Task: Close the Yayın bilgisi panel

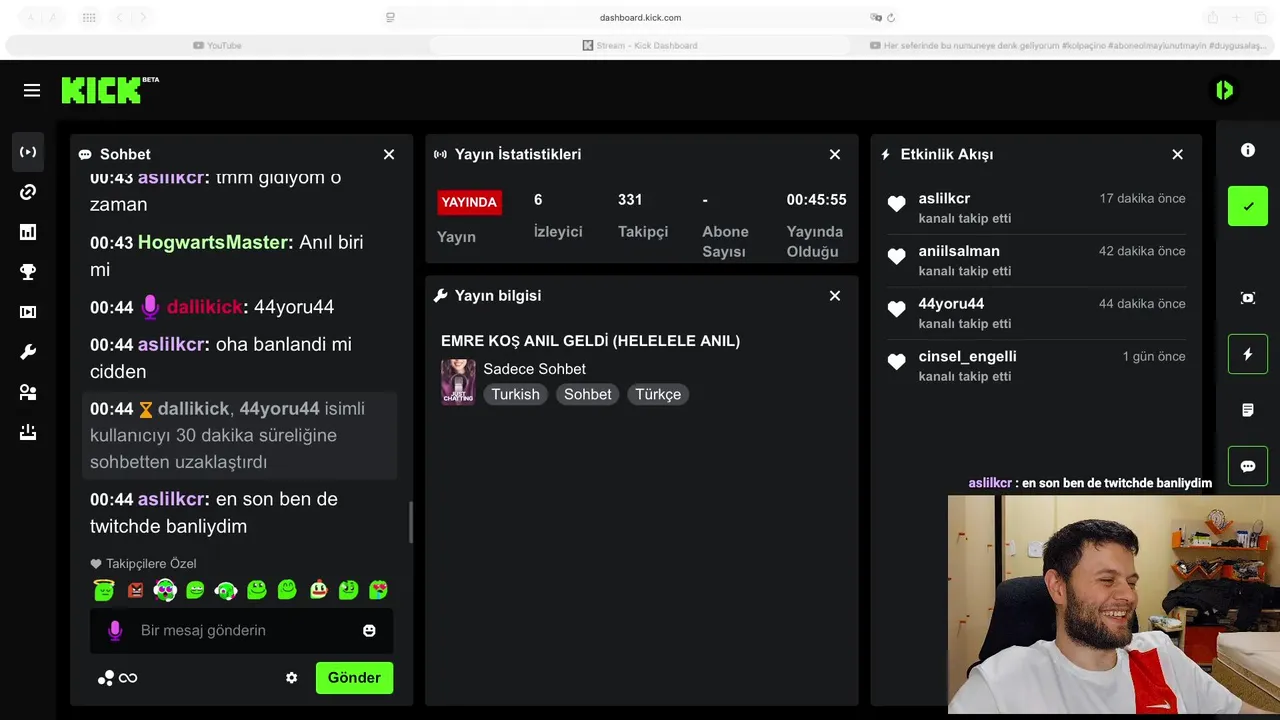Action: coord(835,296)
